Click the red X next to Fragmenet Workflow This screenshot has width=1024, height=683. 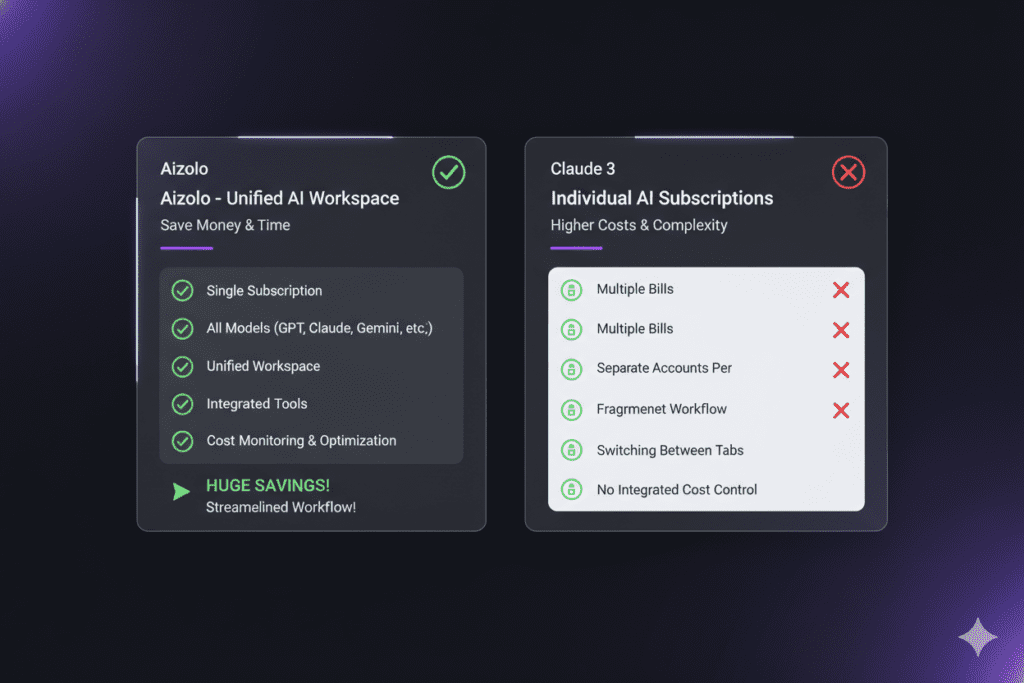tap(841, 410)
